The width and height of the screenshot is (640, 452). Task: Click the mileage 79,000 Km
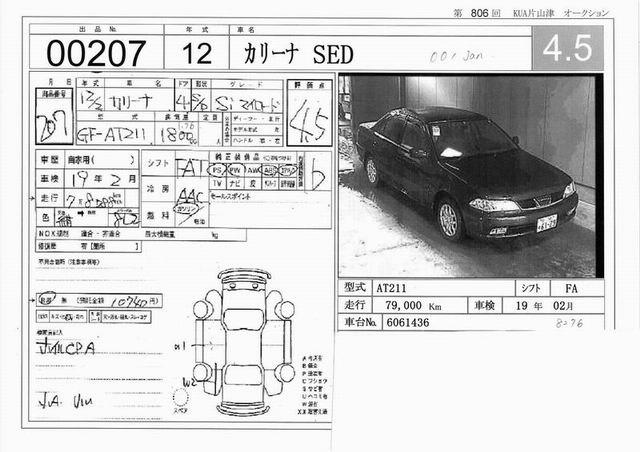[x=413, y=305]
